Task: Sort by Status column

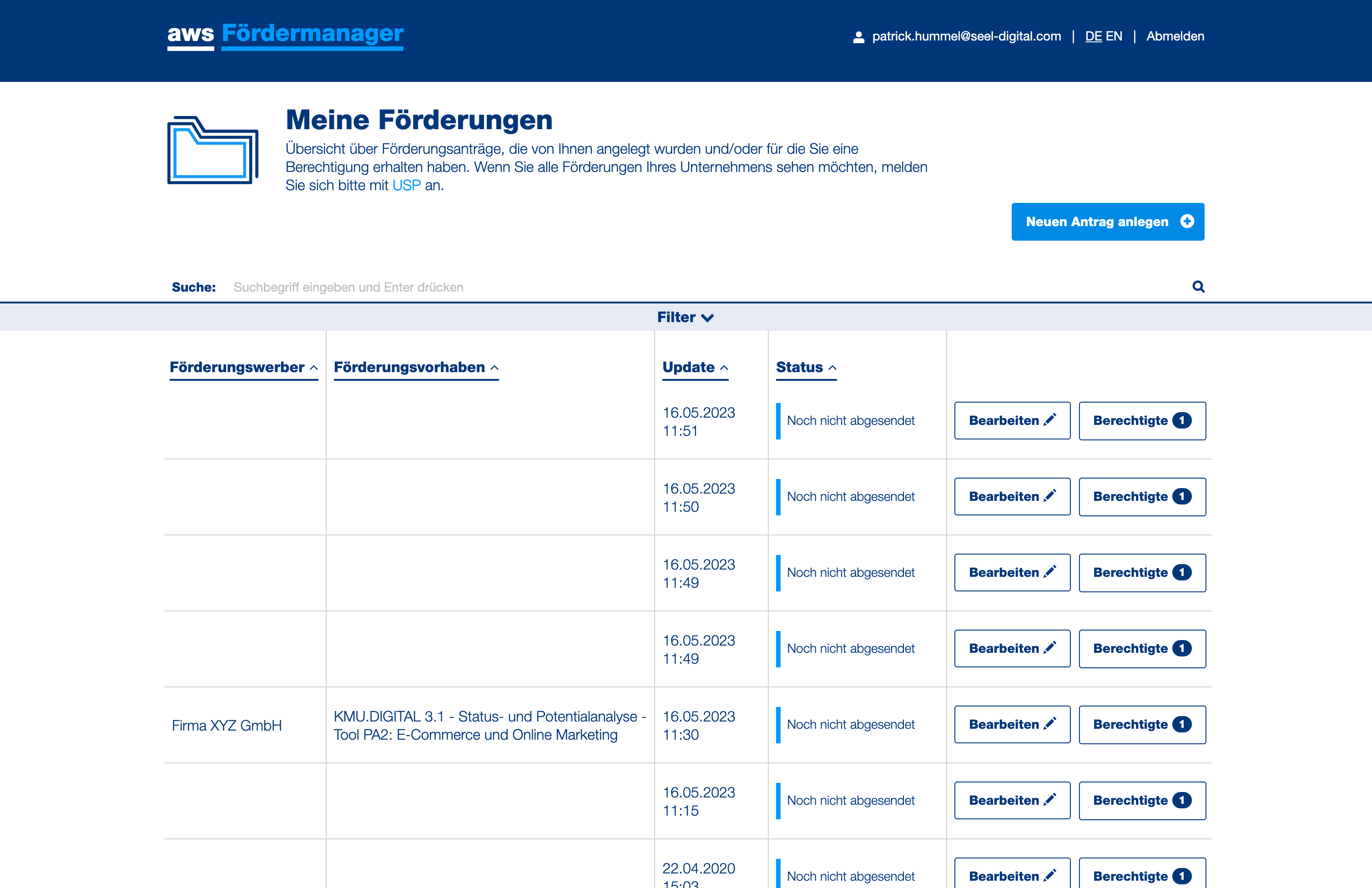Action: pos(806,367)
